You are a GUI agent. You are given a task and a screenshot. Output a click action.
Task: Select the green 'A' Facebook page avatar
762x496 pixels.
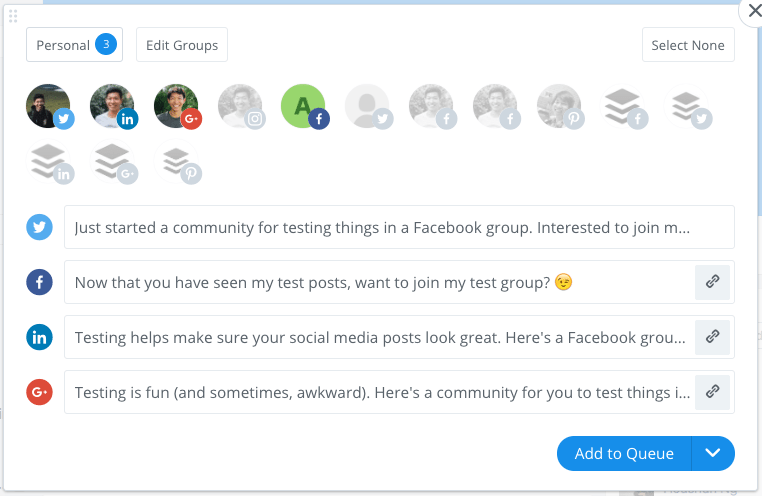[304, 106]
